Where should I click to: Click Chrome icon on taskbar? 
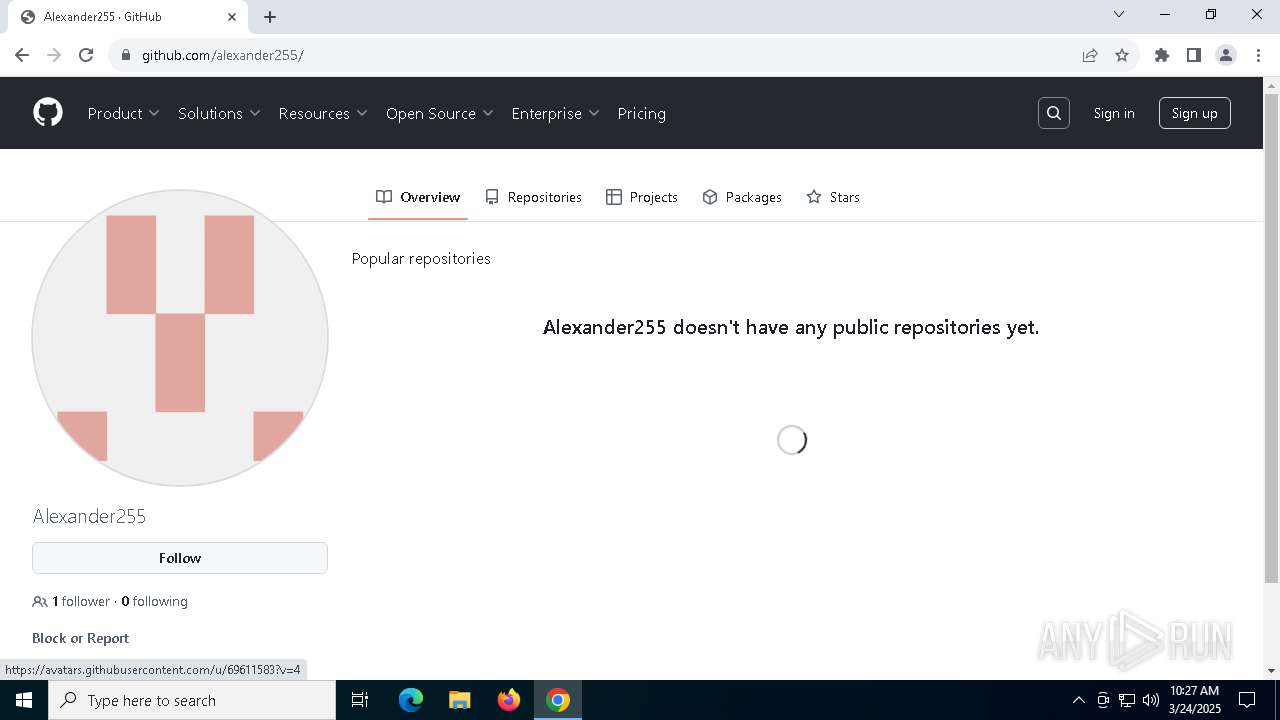tap(558, 700)
